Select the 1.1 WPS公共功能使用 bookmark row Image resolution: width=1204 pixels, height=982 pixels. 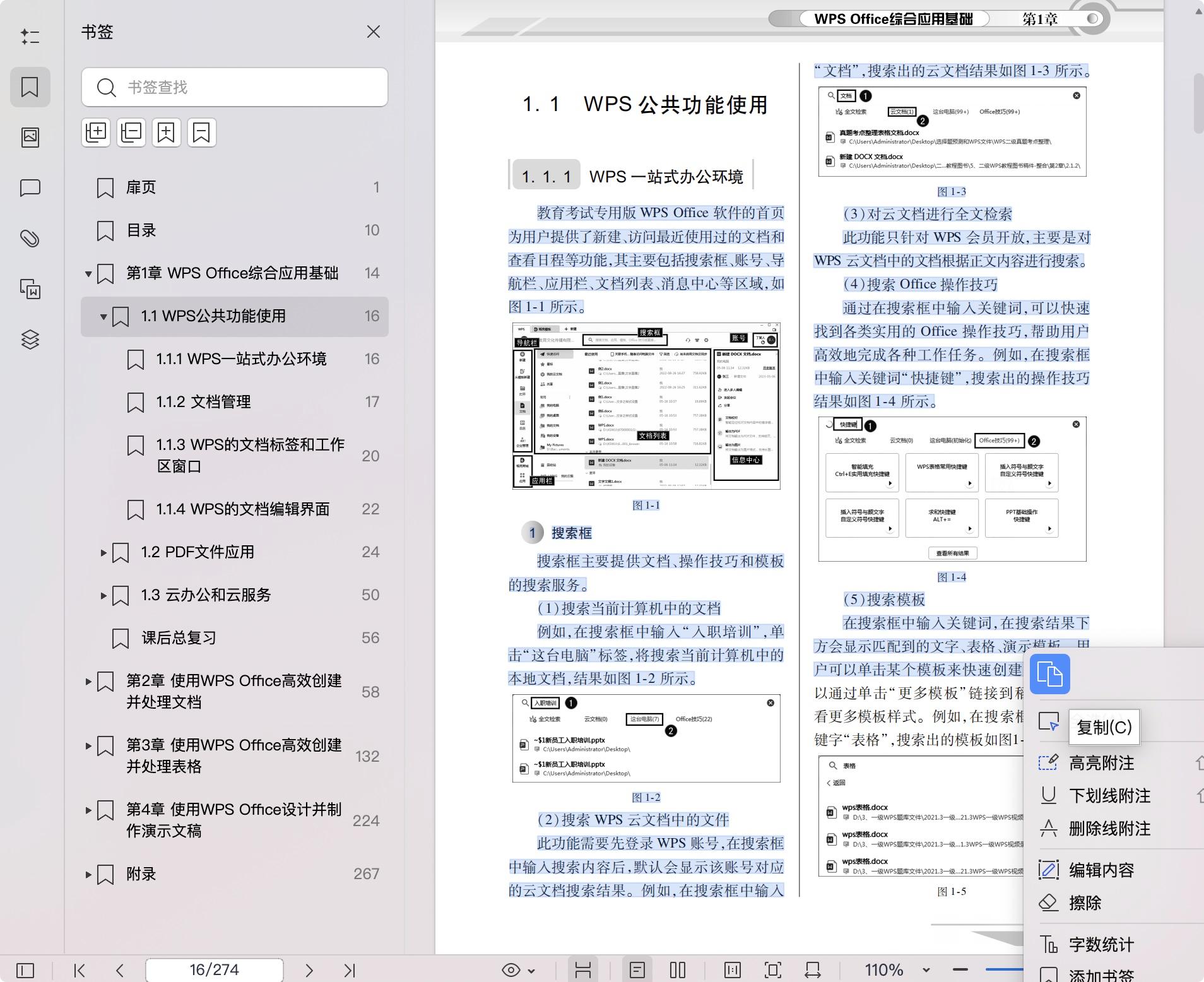(235, 316)
